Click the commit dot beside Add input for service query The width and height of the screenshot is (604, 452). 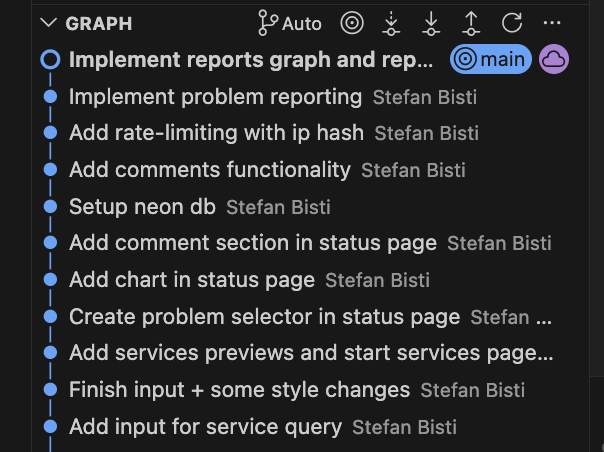pyautogui.click(x=50, y=427)
